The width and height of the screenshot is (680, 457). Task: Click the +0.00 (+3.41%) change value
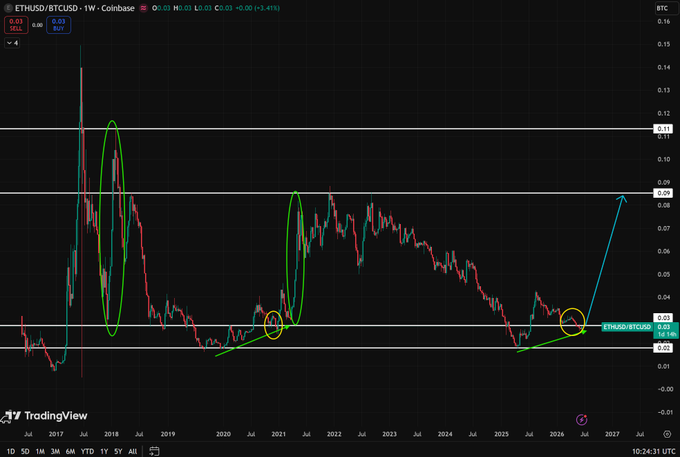(258, 8)
